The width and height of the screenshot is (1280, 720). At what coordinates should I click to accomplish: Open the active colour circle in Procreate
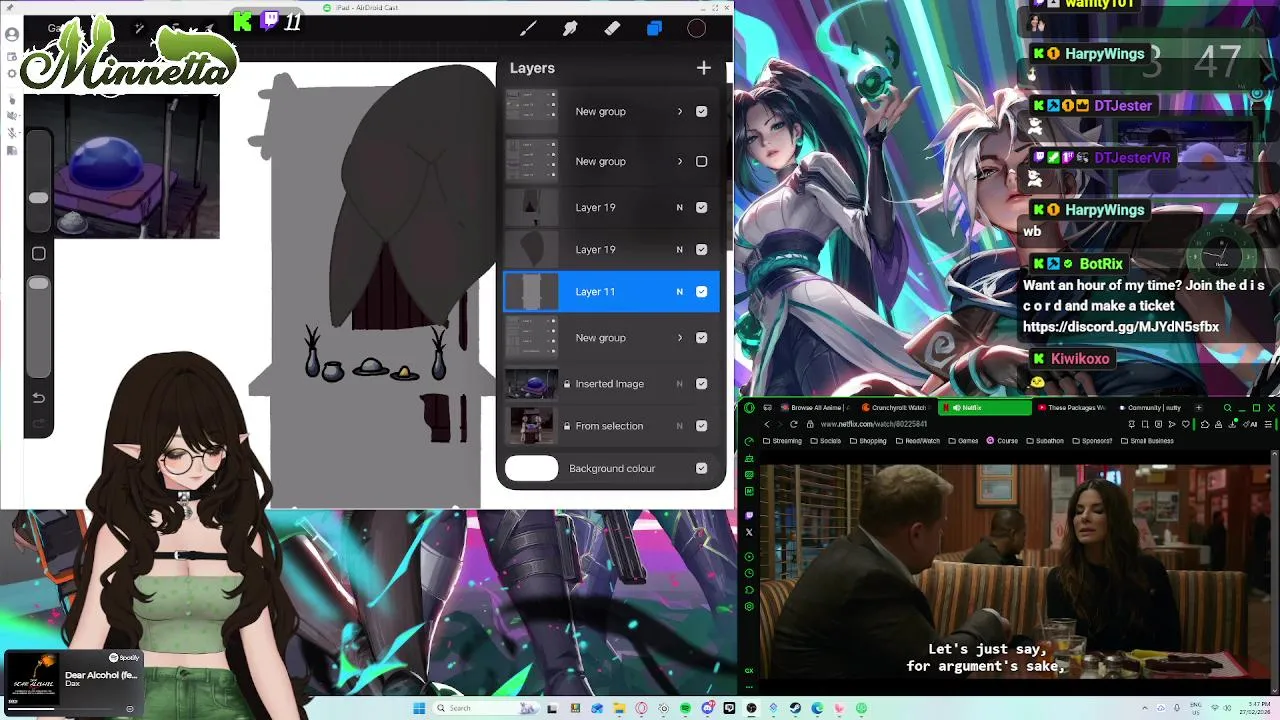696,29
